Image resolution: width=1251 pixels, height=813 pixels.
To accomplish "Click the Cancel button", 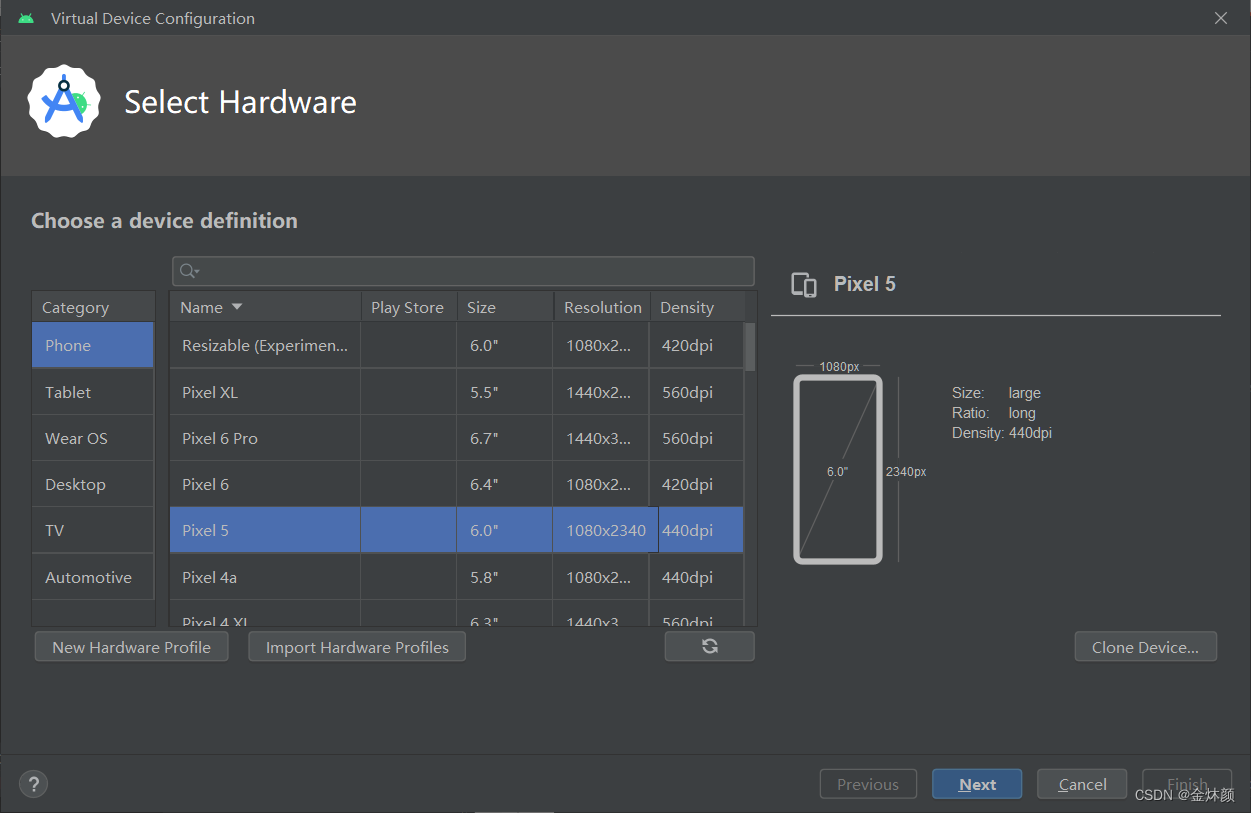I will pyautogui.click(x=1082, y=784).
